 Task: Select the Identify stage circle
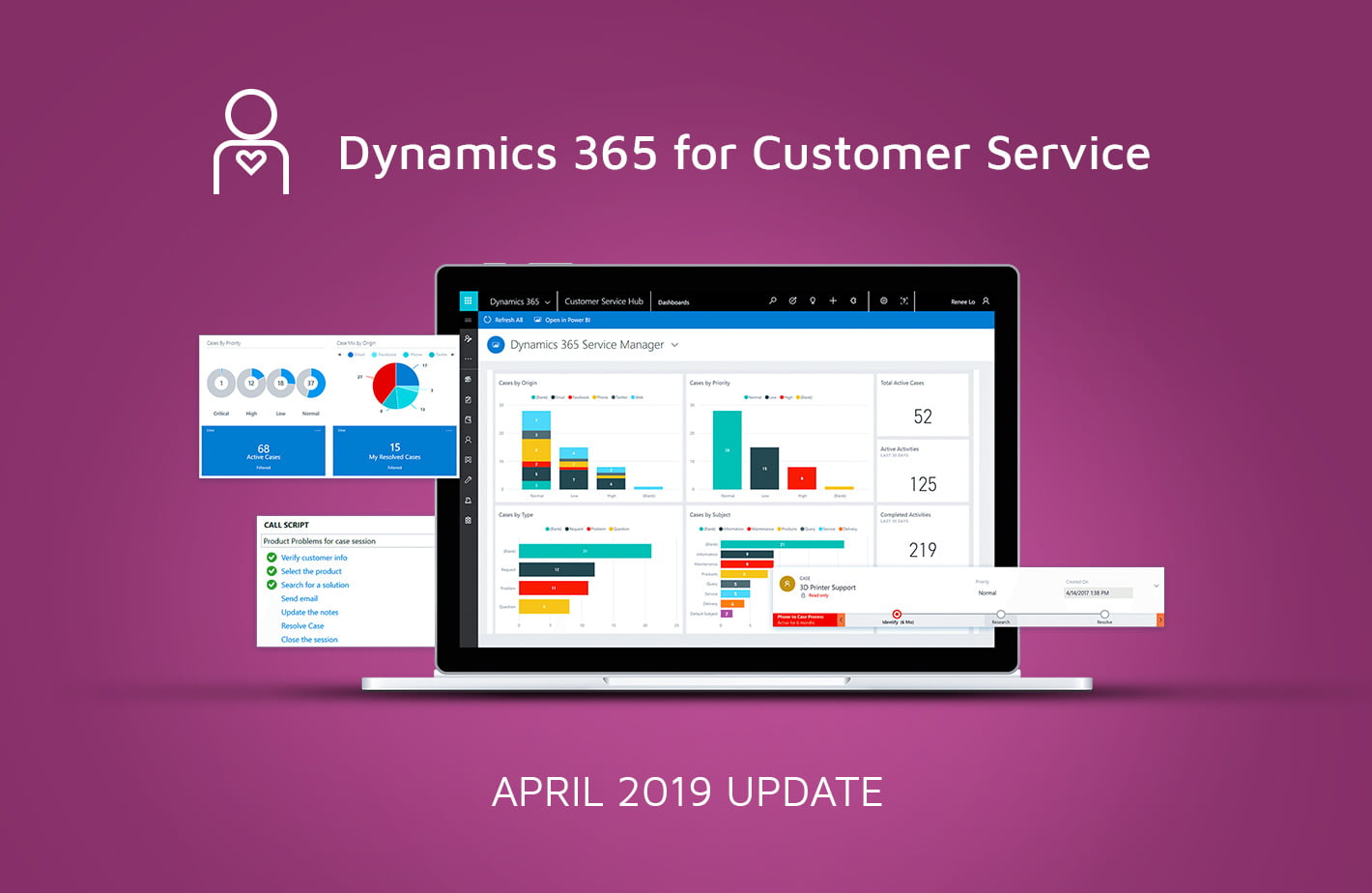pos(897,614)
